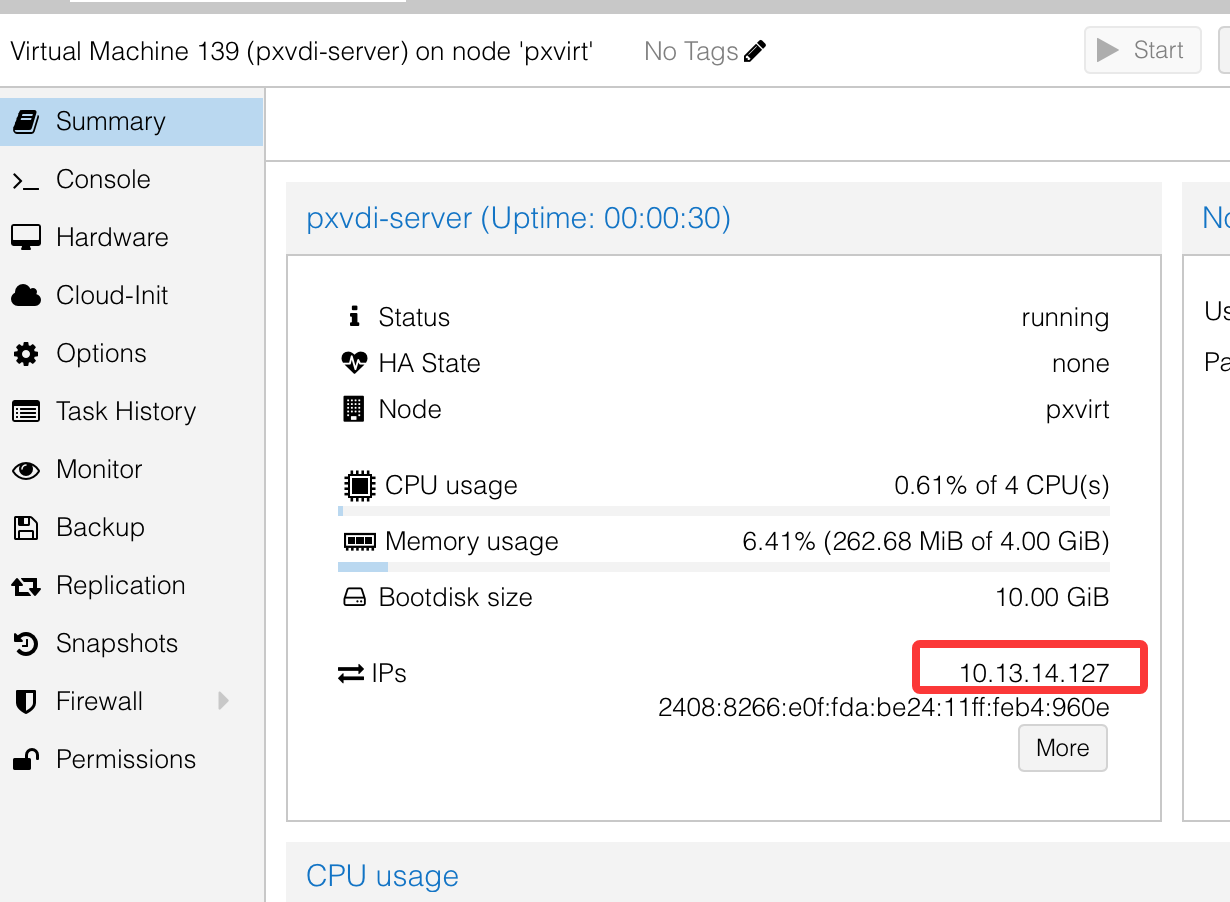Click the Snapshots history icon

tap(26, 644)
